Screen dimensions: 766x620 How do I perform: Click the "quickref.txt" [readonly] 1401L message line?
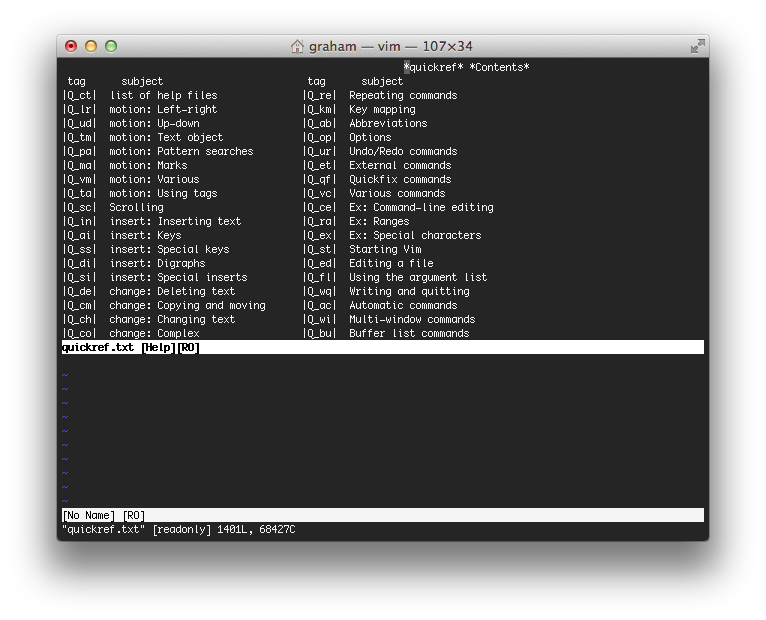click(179, 530)
